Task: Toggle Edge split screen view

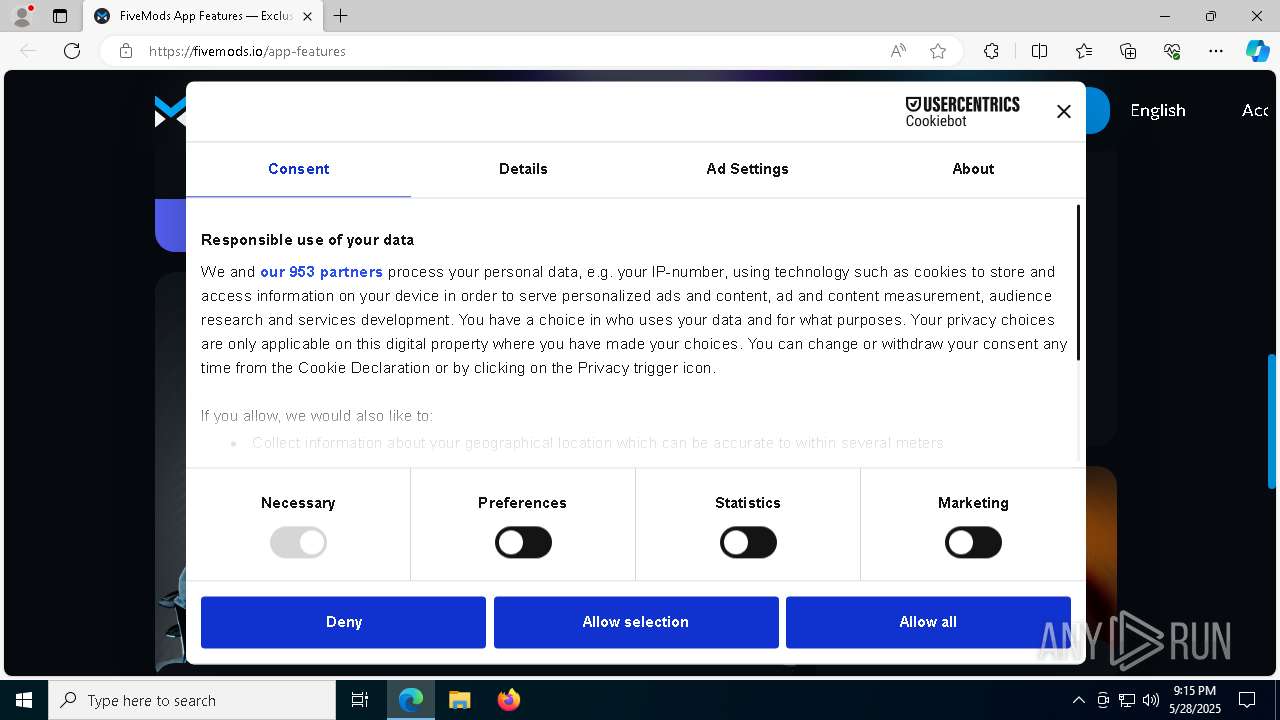Action: pos(1039,51)
